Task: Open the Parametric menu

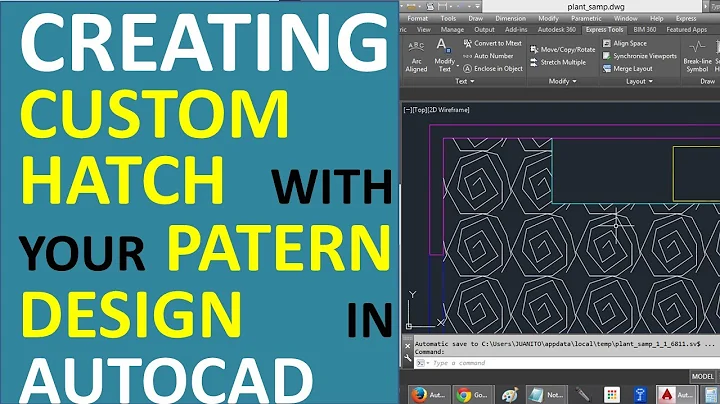Action: point(586,18)
